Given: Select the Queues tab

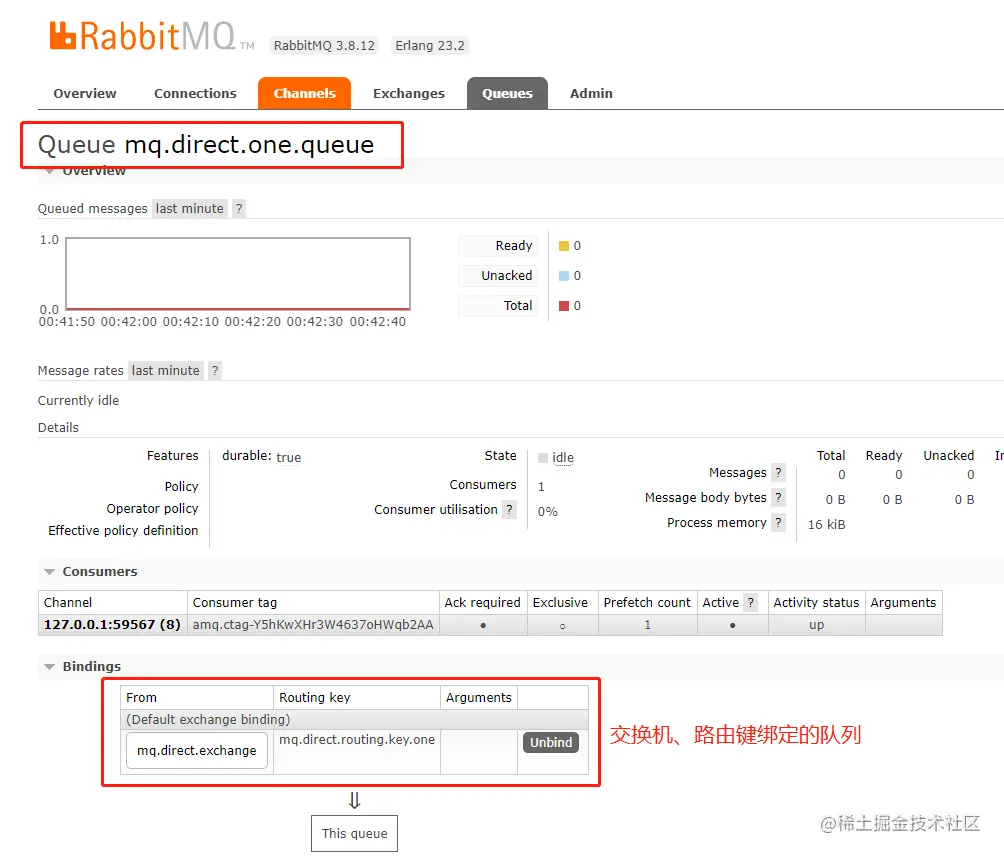Looking at the screenshot, I should pos(507,94).
